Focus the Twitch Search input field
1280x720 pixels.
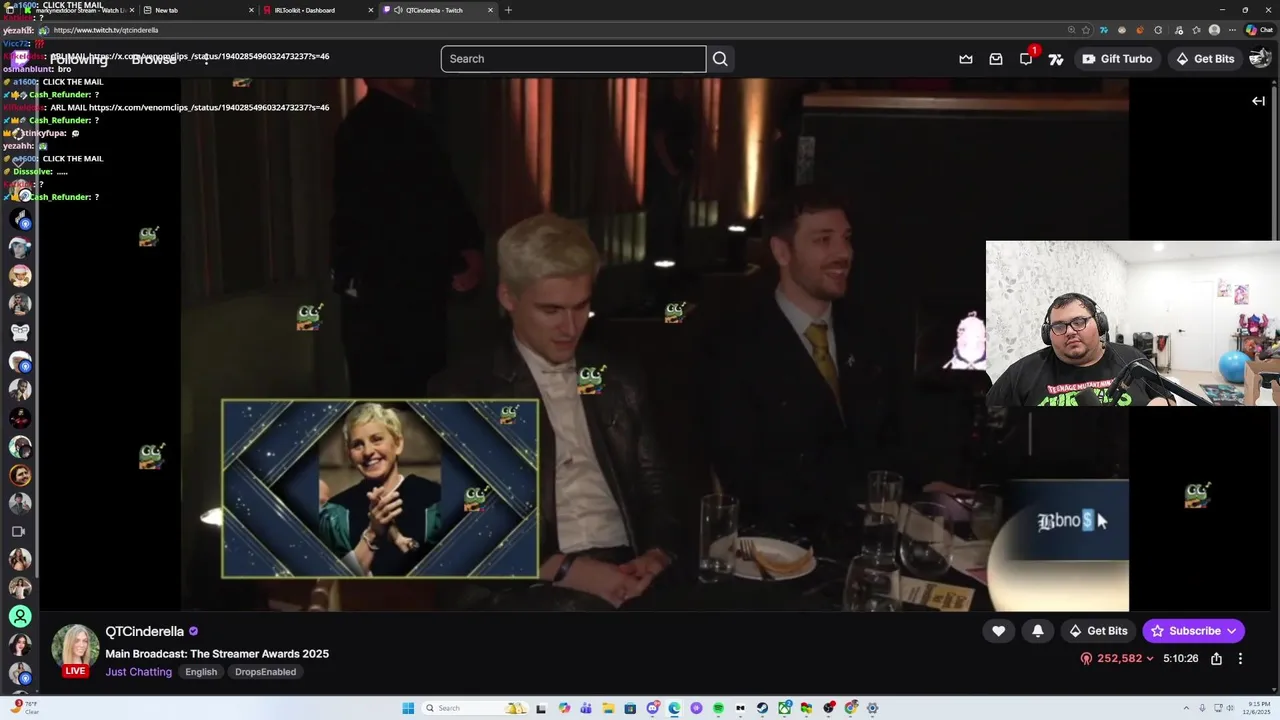573,59
